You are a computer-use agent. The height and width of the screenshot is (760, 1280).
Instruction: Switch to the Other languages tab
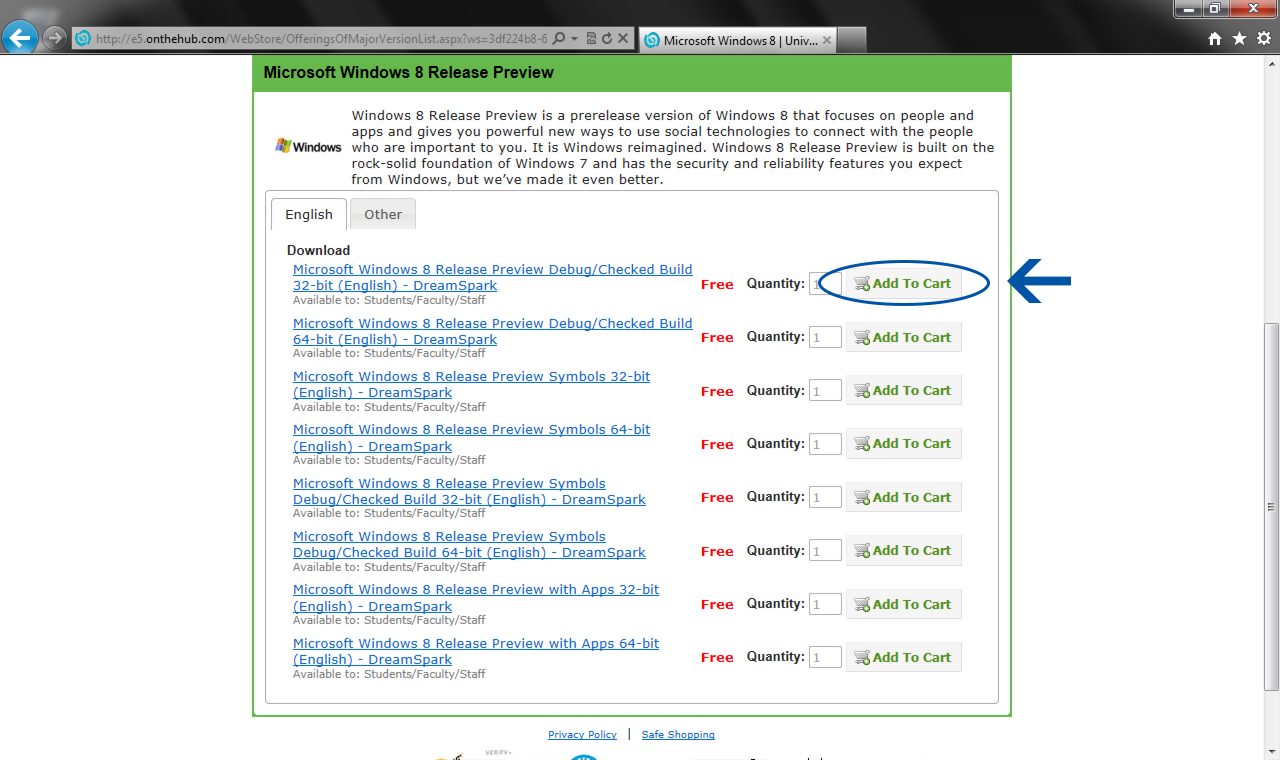tap(383, 214)
